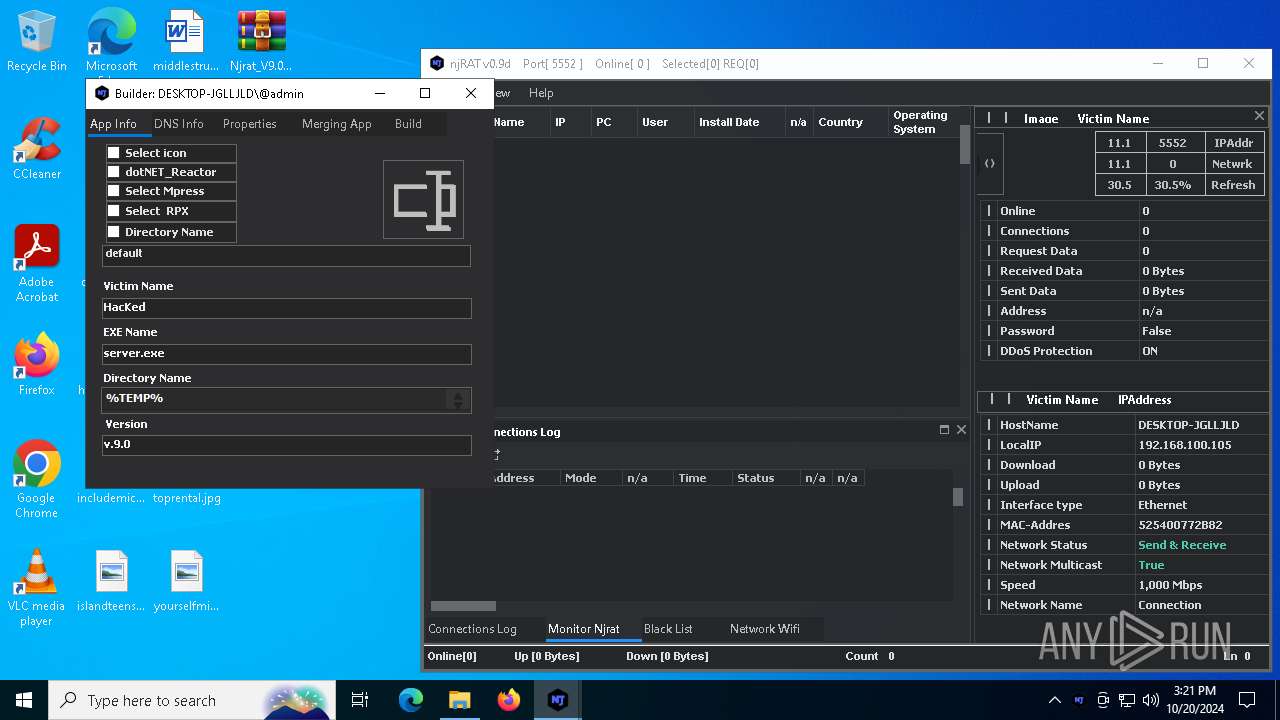The height and width of the screenshot is (720, 1280).
Task: Close the Image Victim Name panel
Action: coord(1259,117)
